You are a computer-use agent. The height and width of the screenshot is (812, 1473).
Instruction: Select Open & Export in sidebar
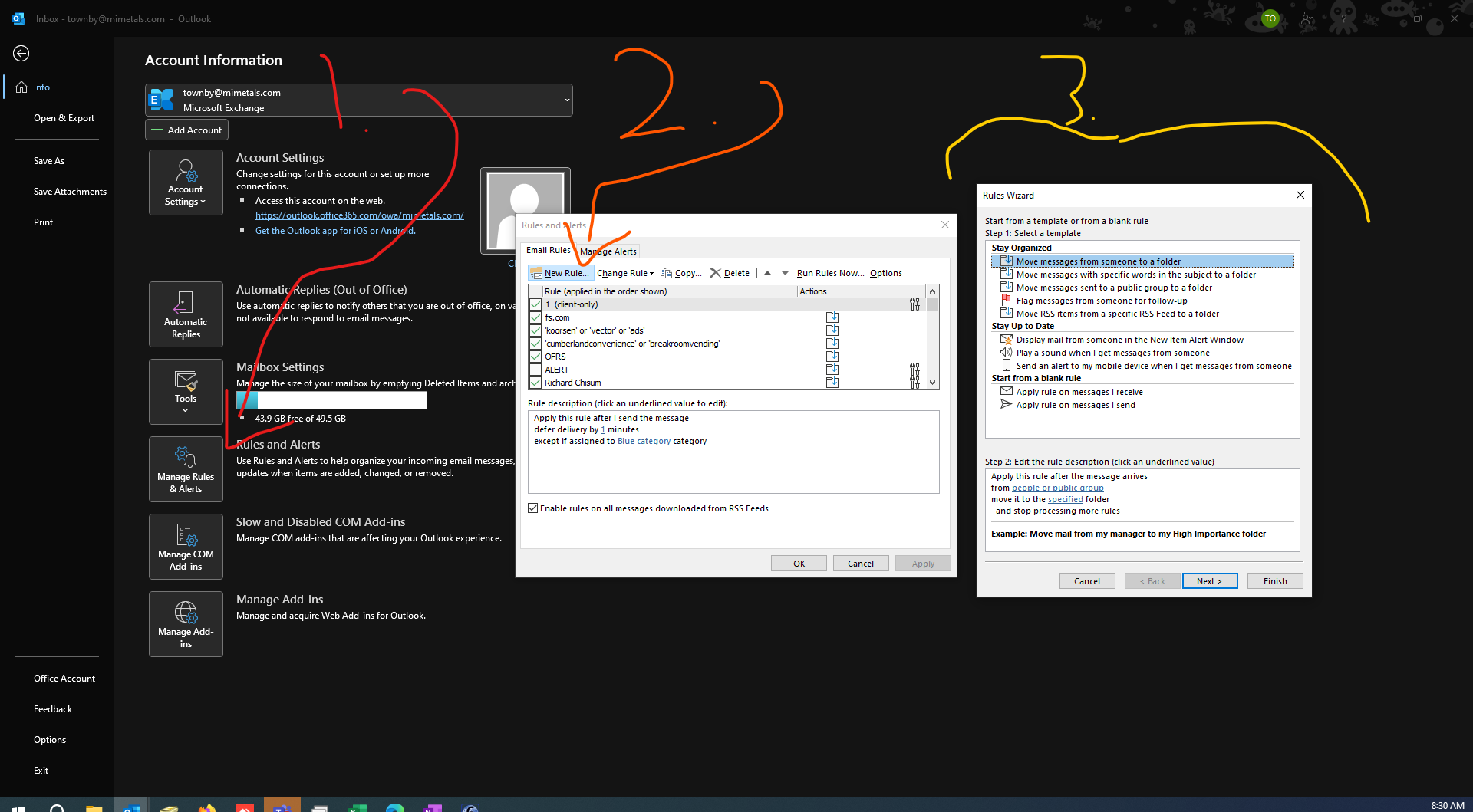(x=64, y=118)
